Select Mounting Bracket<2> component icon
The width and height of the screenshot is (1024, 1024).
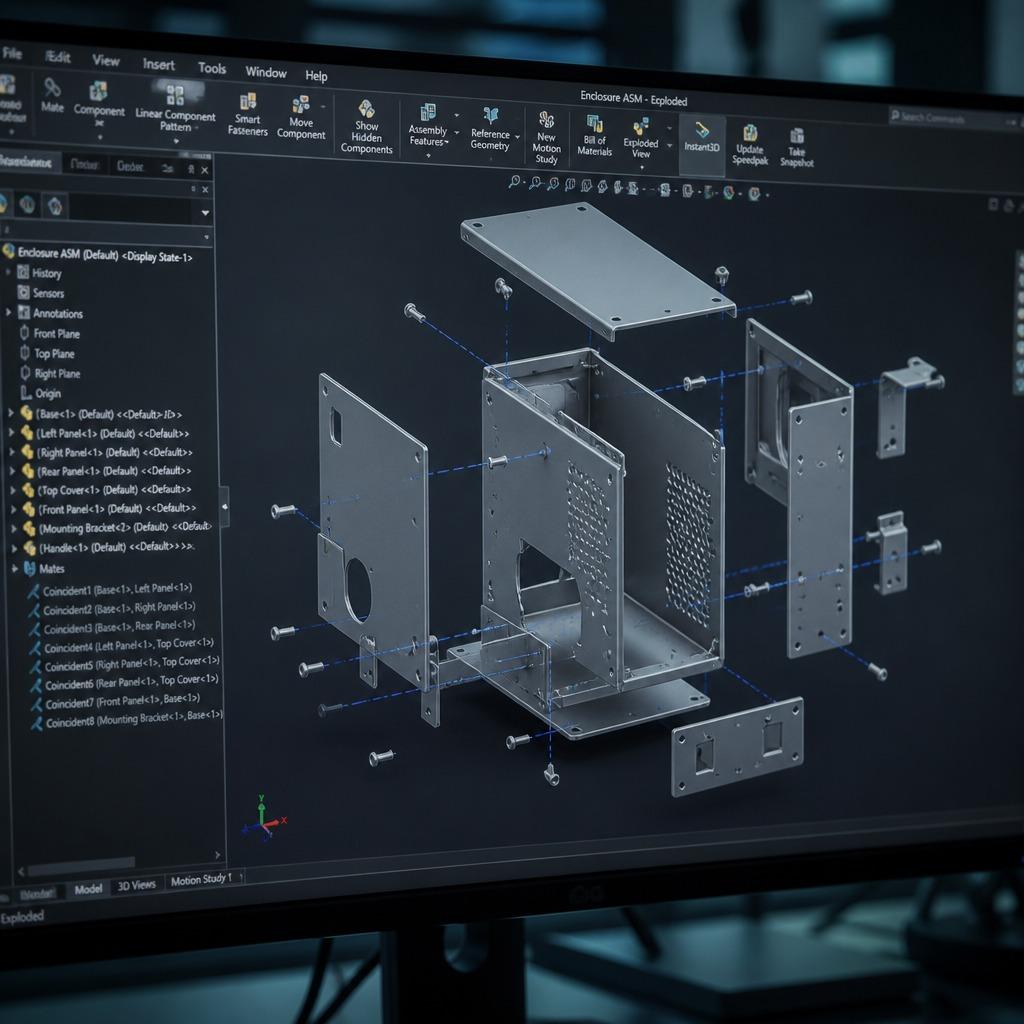point(29,528)
